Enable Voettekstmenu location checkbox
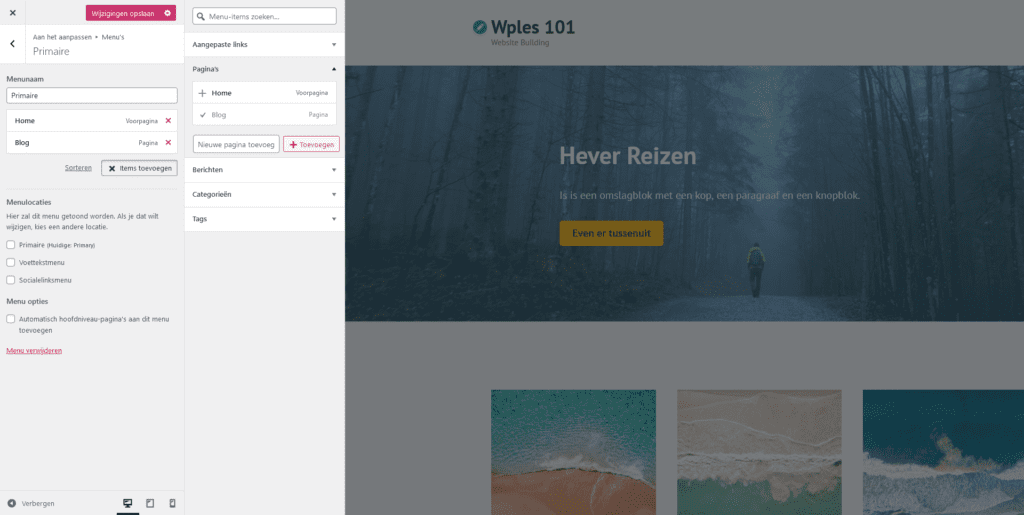 pyautogui.click(x=10, y=262)
